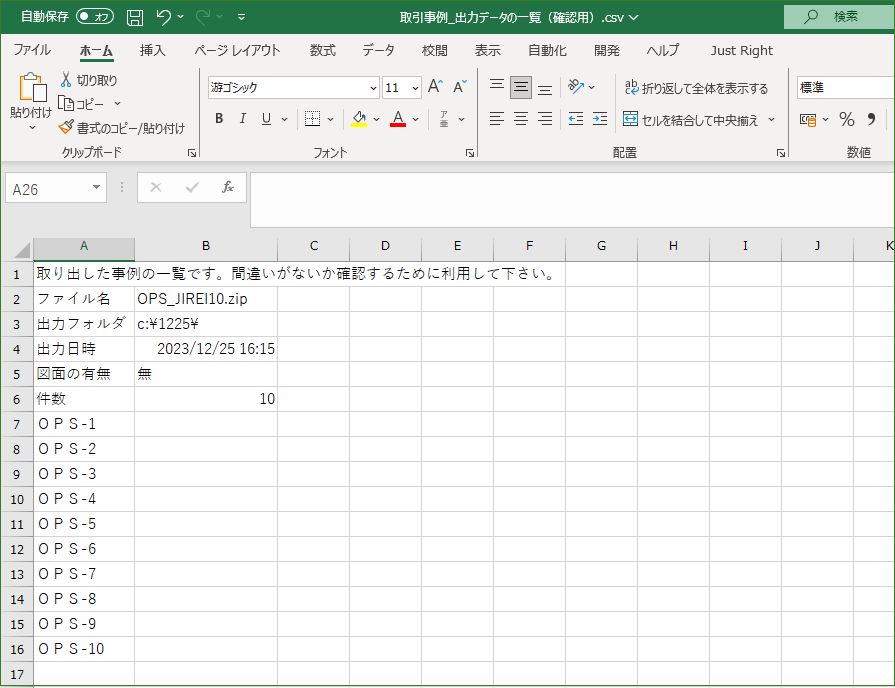This screenshot has width=895, height=688.
Task: Click the Save icon in title bar
Action: [135, 17]
